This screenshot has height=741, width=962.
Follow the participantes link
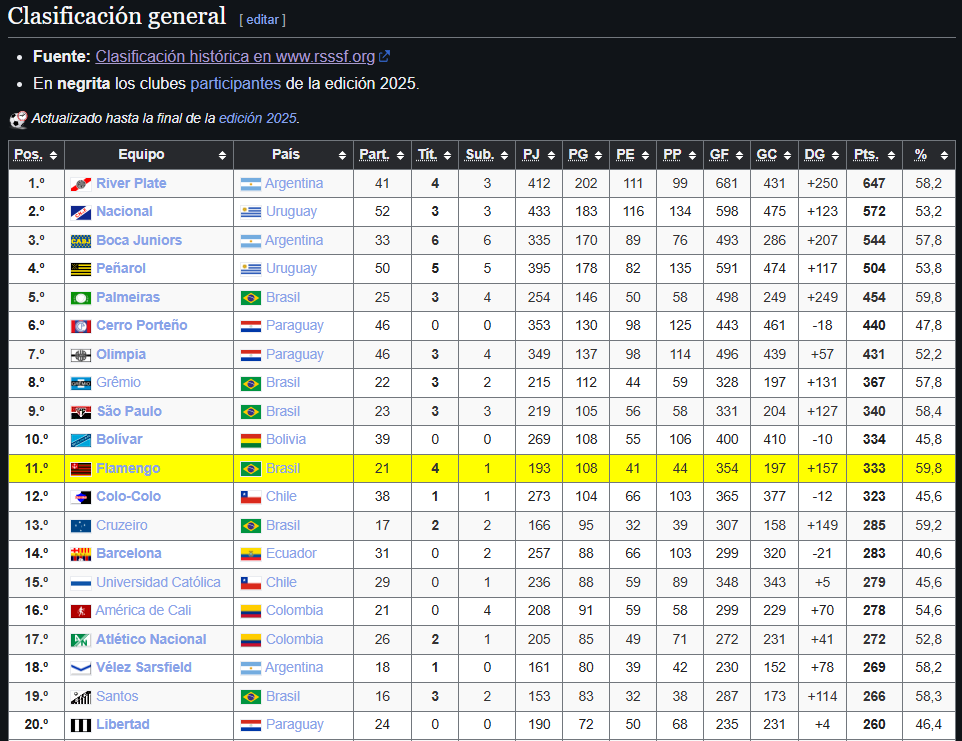pos(236,83)
